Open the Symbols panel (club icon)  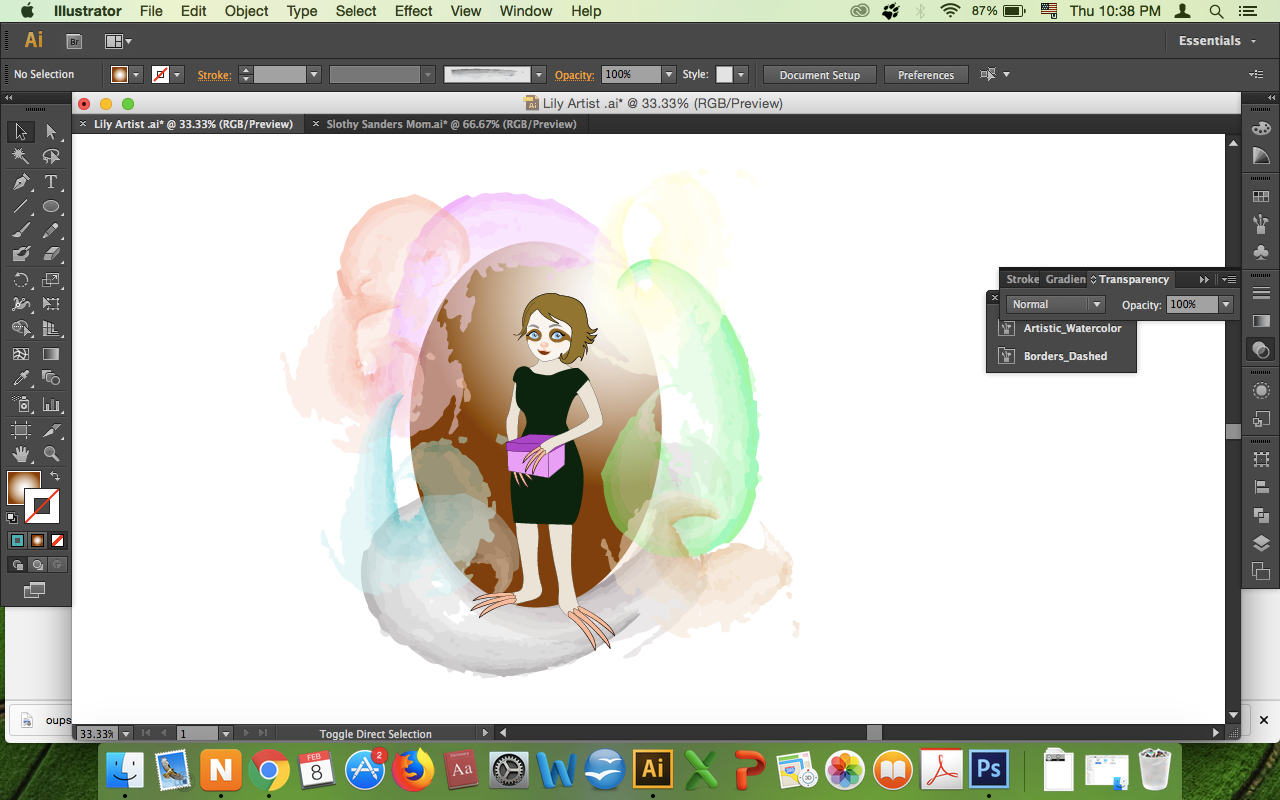click(1261, 253)
